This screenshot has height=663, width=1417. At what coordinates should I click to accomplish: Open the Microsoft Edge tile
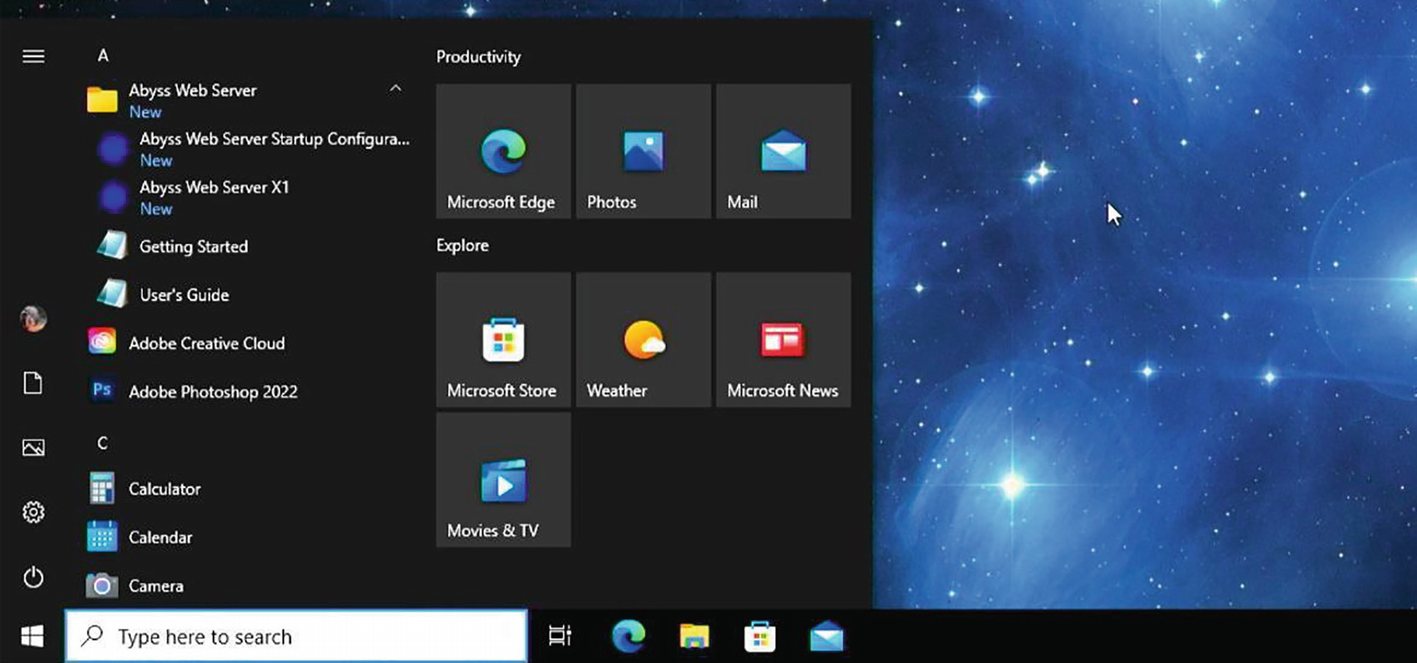coord(503,151)
